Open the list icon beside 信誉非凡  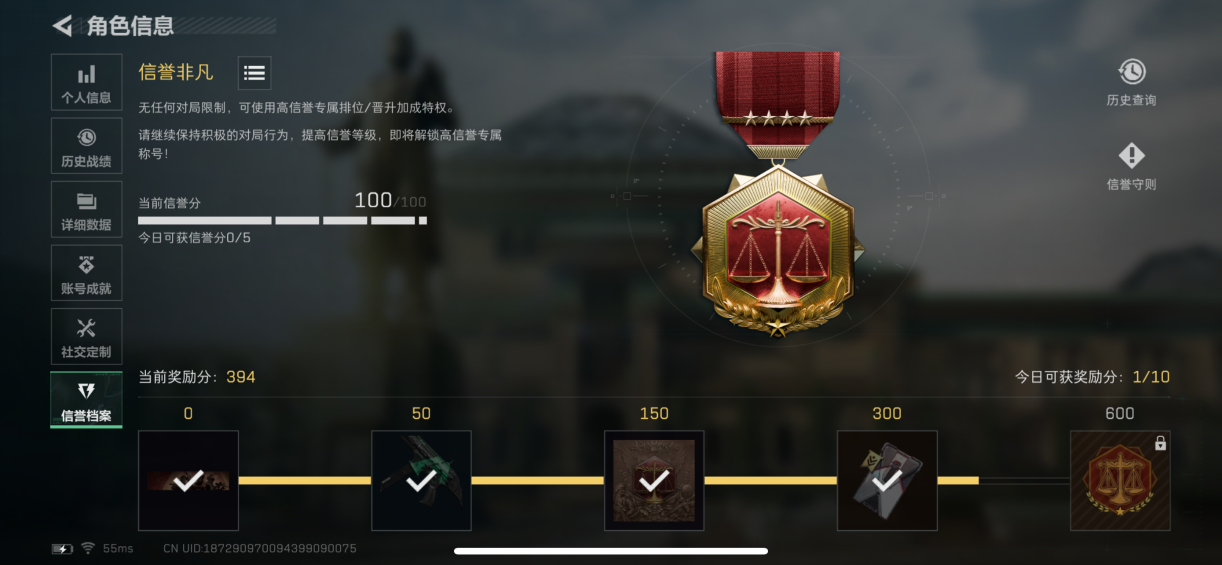coord(254,72)
